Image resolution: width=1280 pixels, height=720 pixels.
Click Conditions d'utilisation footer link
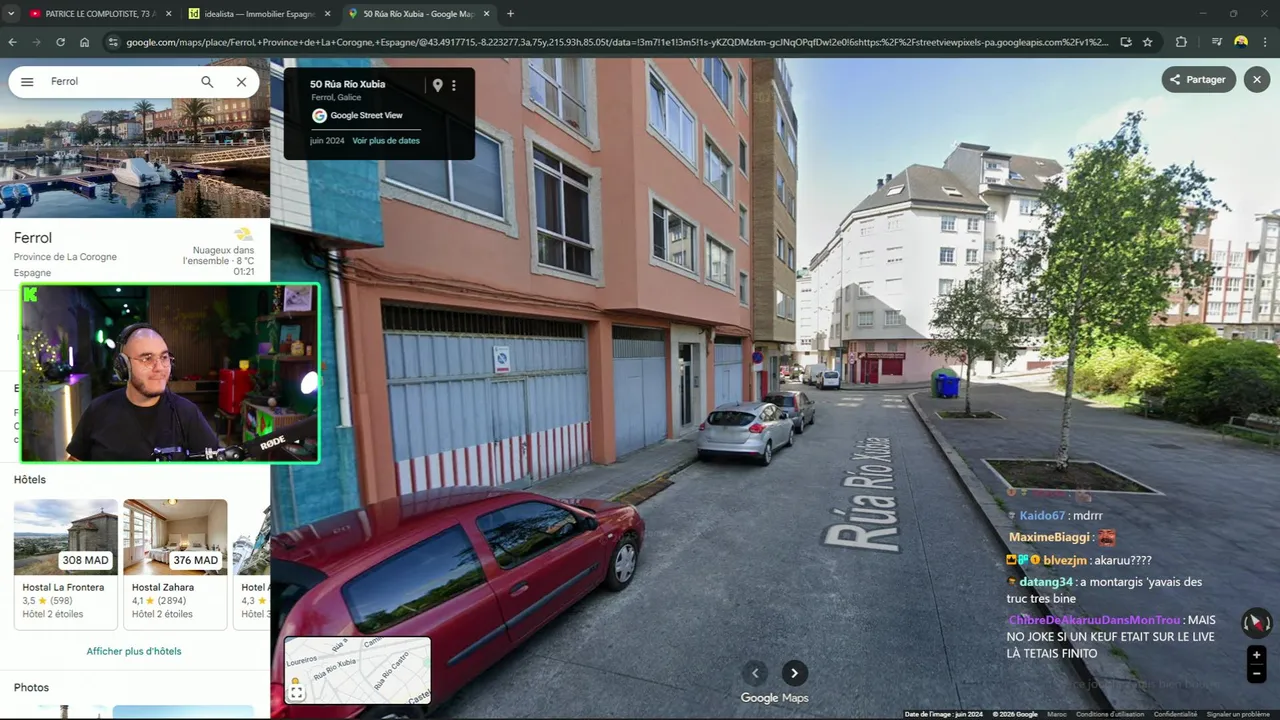point(1110,714)
